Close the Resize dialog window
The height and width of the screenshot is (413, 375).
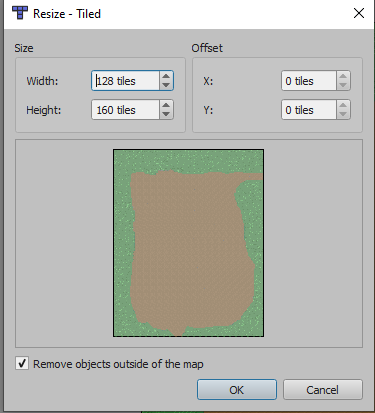pos(359,13)
